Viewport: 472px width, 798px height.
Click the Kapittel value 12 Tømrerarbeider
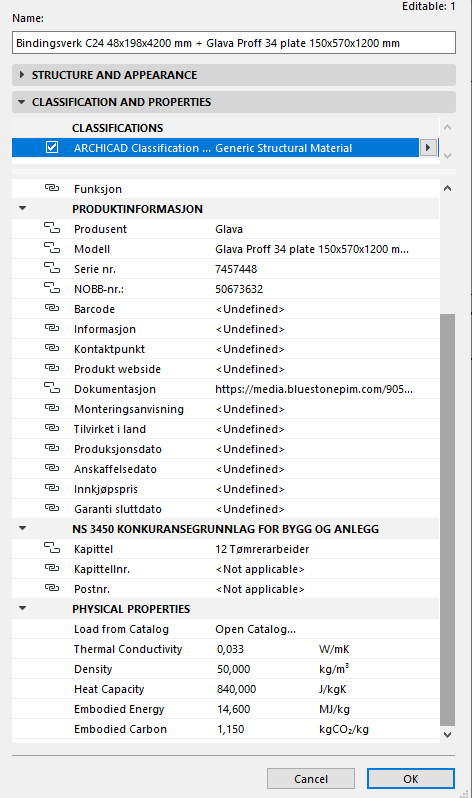(262, 549)
